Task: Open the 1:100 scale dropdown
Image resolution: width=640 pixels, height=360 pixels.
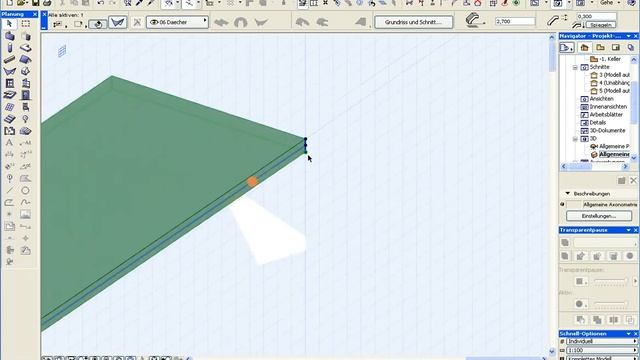Action: 602,350
